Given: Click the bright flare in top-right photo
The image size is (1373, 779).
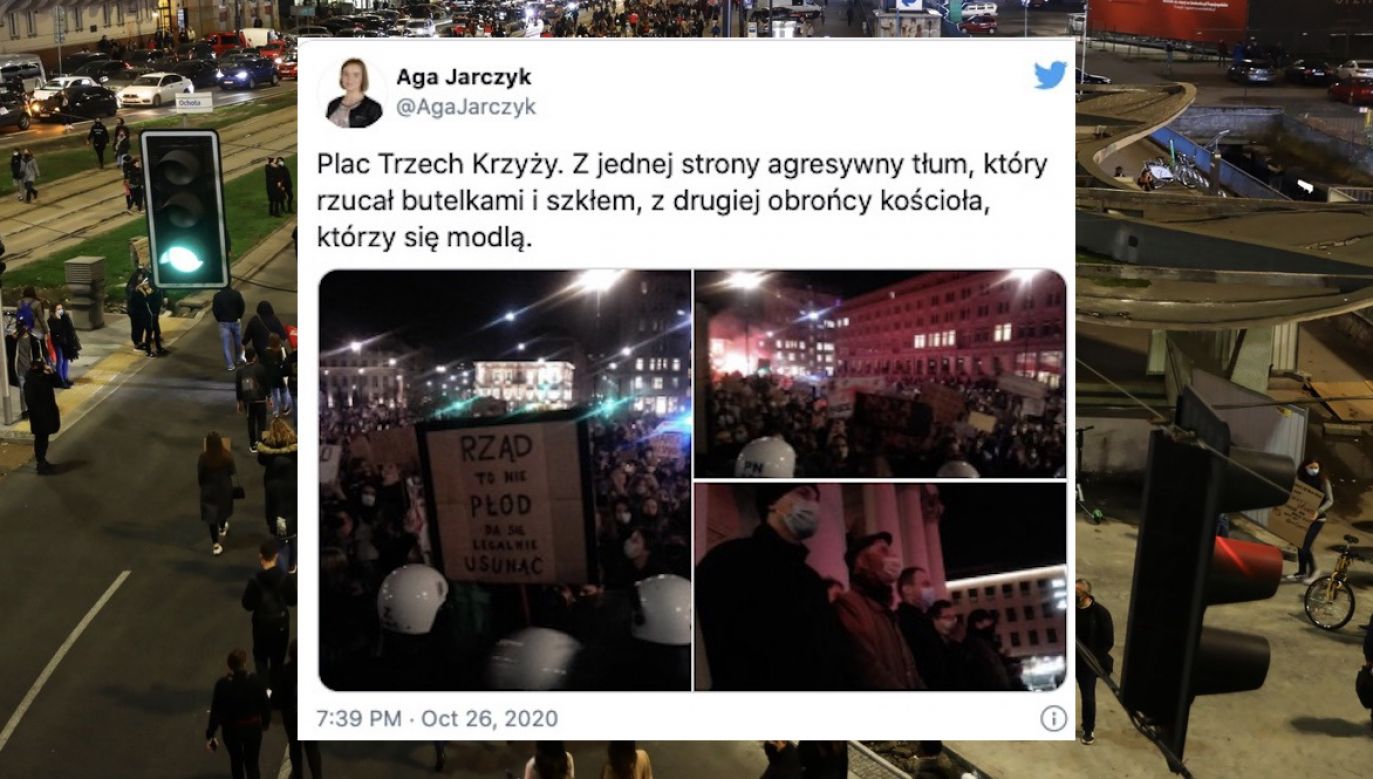Looking at the screenshot, I should (730, 353).
